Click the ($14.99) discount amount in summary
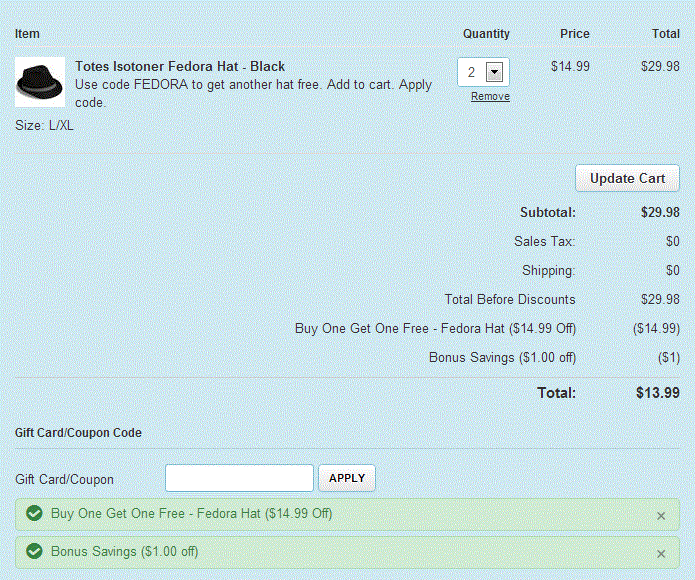Image resolution: width=695 pixels, height=580 pixels. (x=656, y=328)
